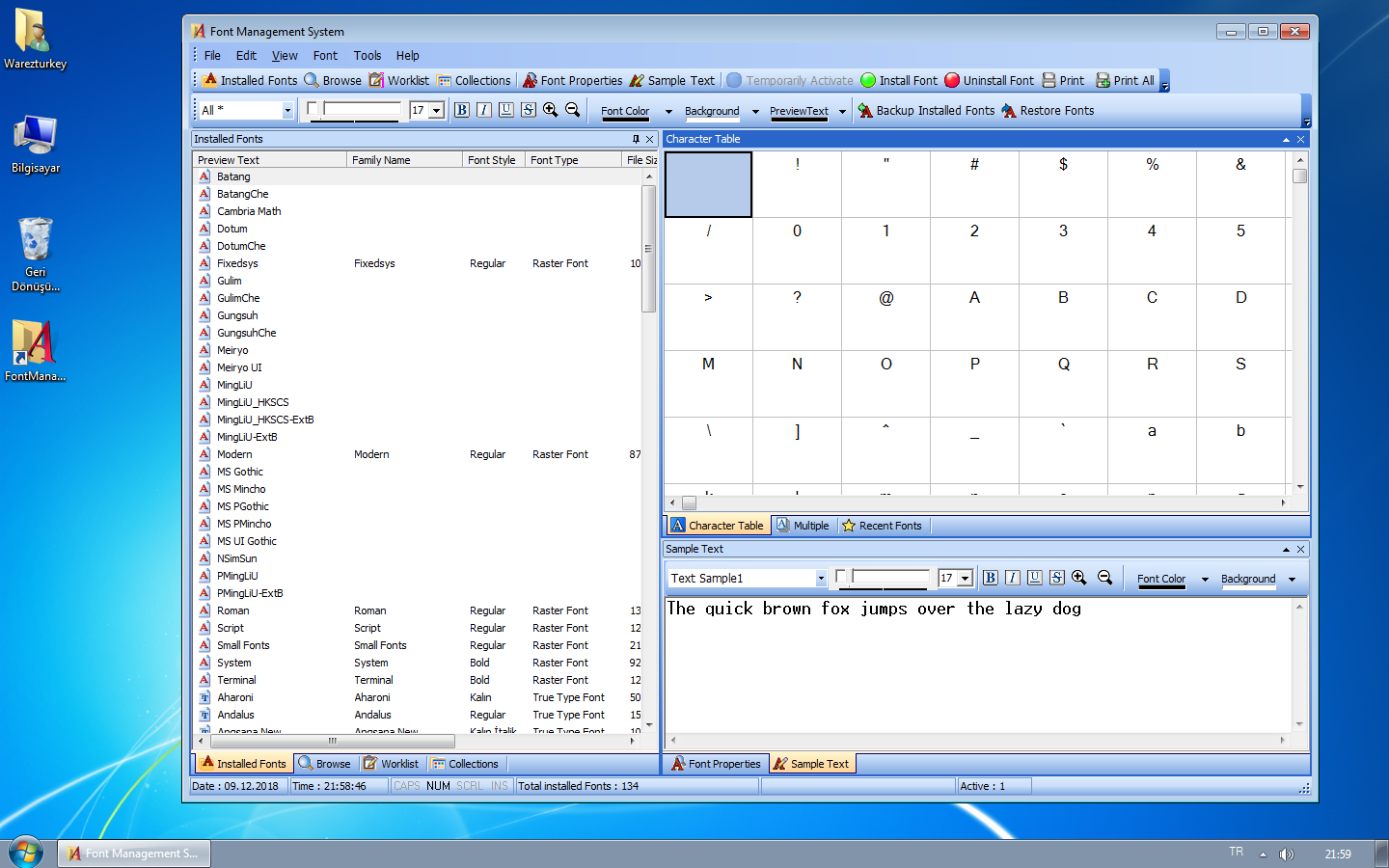The width and height of the screenshot is (1389, 868).
Task: Print the selected font with Print
Action: [x=1063, y=81]
